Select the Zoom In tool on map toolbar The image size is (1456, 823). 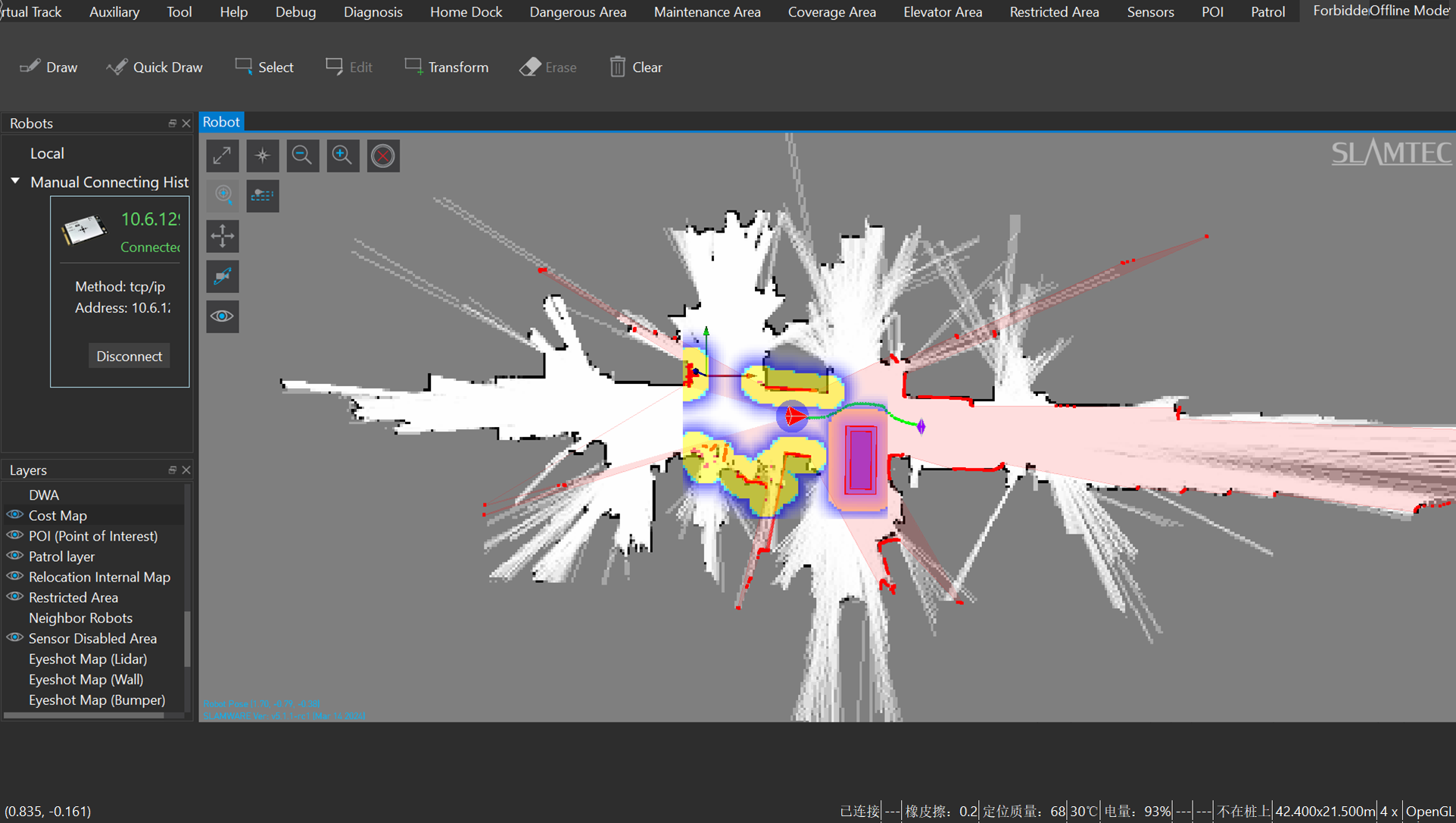(x=343, y=155)
